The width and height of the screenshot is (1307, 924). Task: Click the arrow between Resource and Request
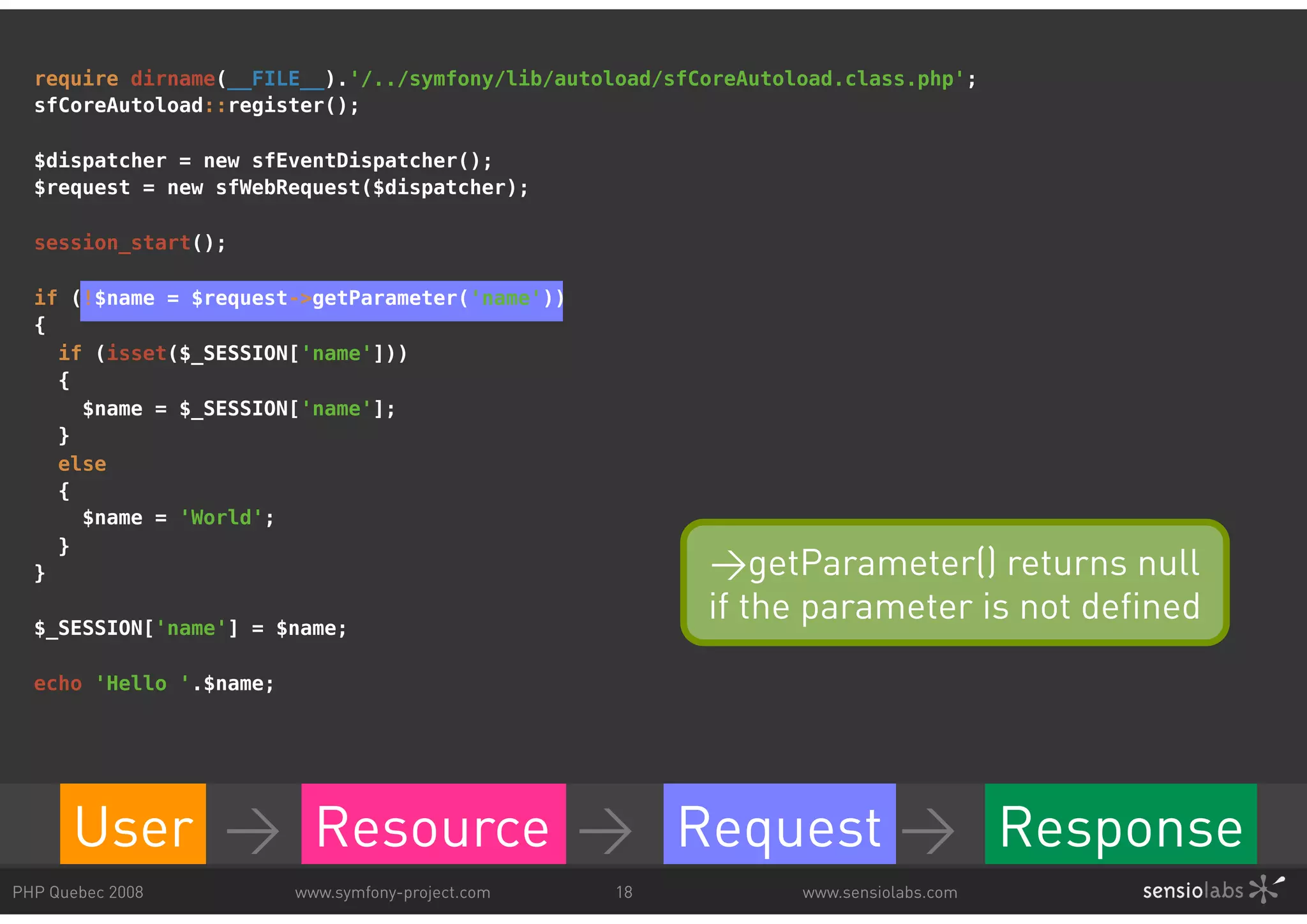606,830
